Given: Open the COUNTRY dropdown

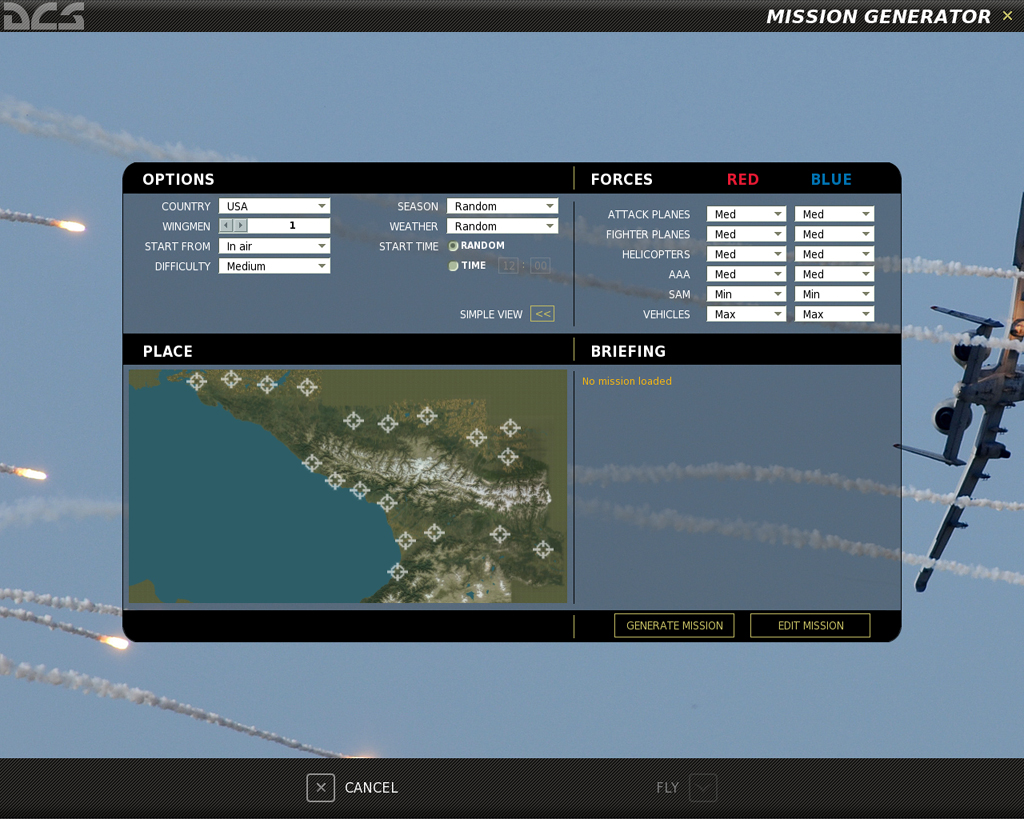Looking at the screenshot, I should (322, 206).
